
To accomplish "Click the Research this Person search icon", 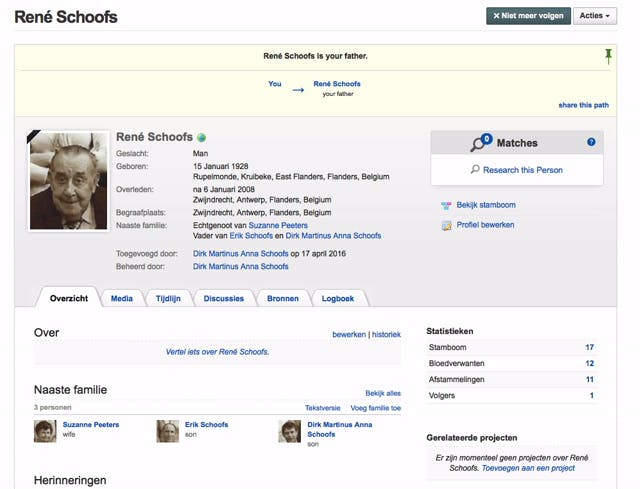I will click(x=475, y=170).
